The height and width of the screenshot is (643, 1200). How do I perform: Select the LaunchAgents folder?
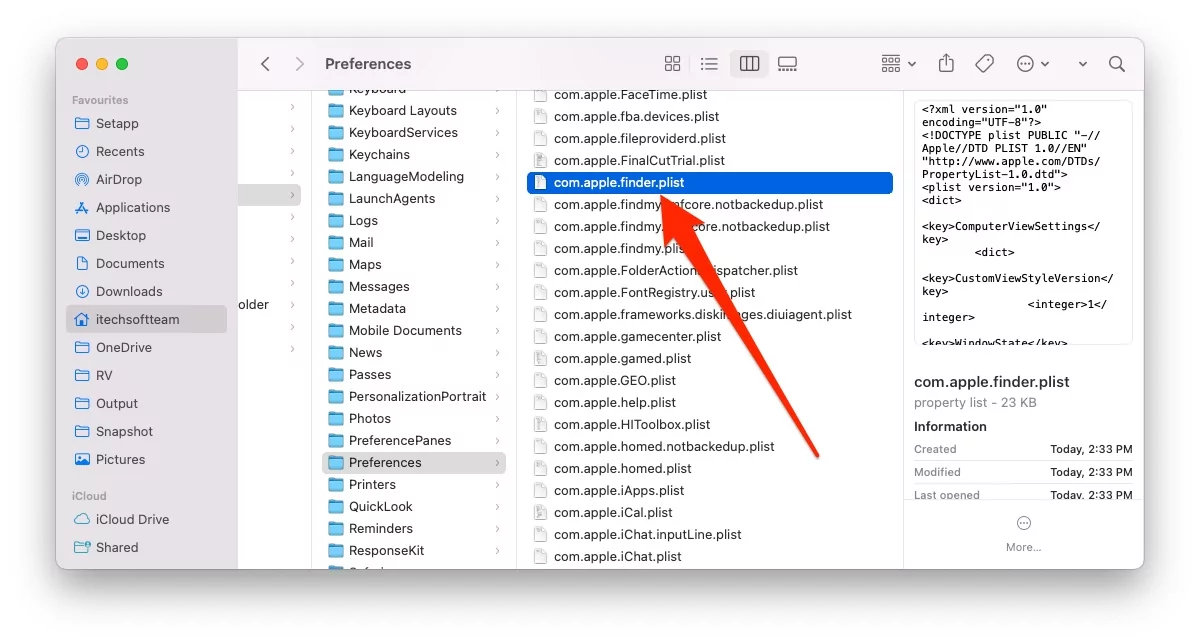[x=414, y=199]
